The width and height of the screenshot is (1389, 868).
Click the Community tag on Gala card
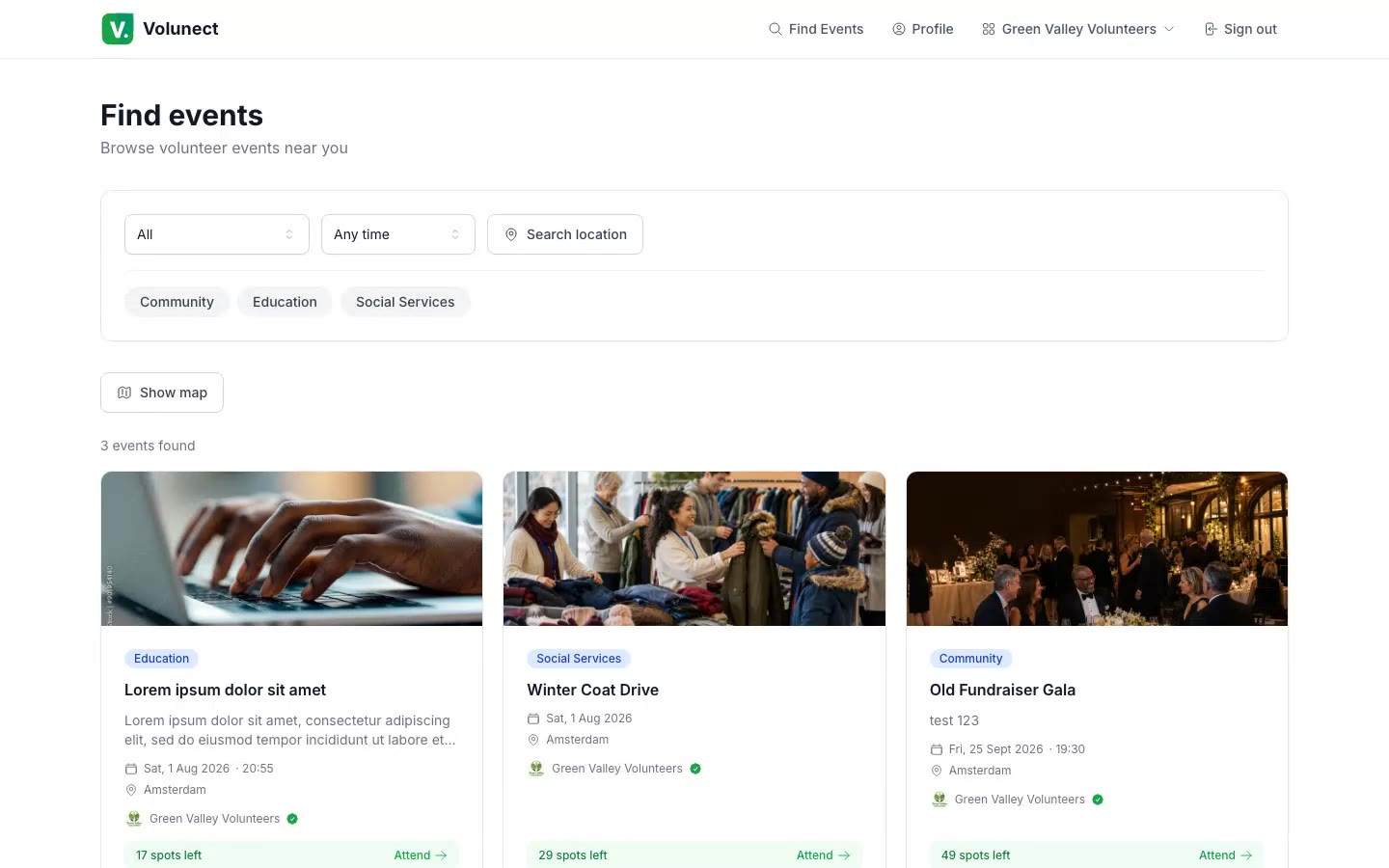[x=970, y=659]
